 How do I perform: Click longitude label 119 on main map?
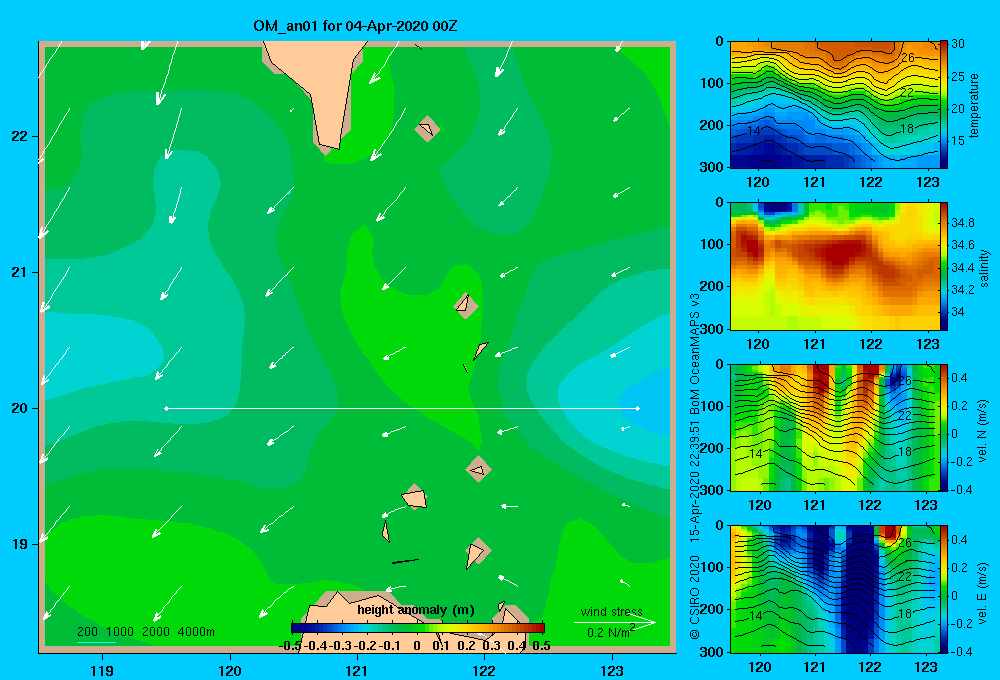point(102,670)
